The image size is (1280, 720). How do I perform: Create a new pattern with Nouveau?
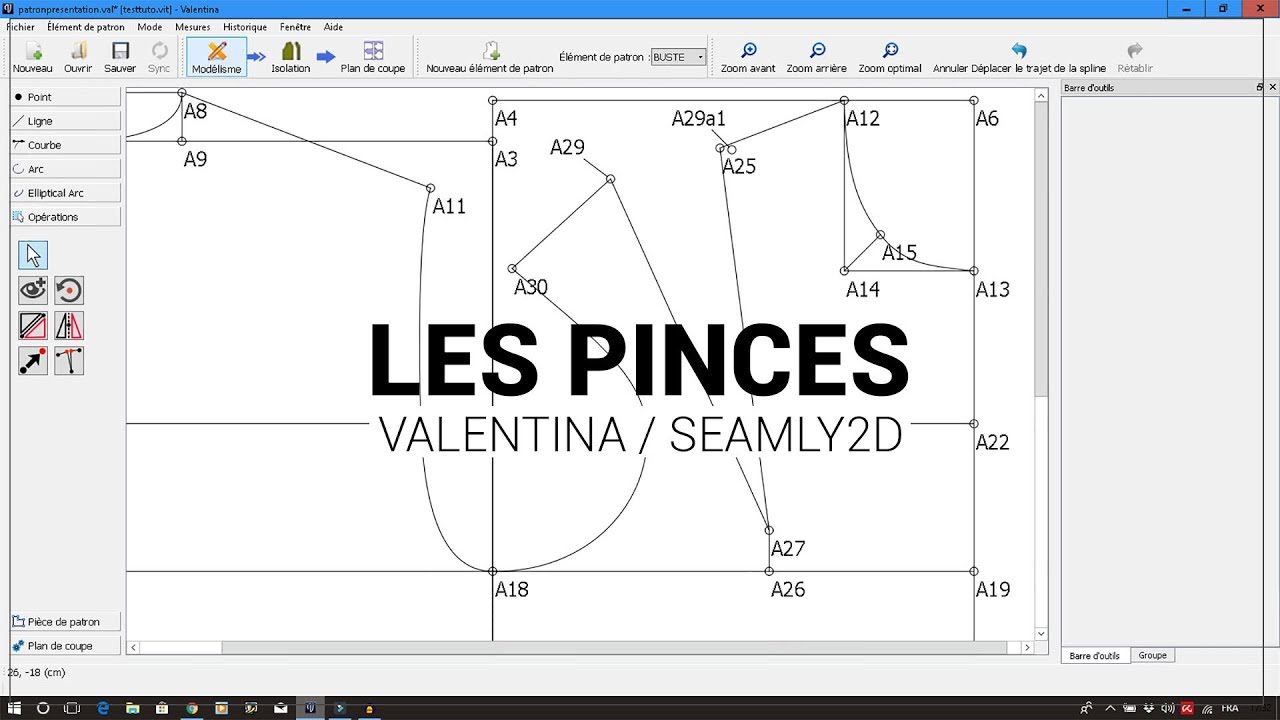point(32,57)
